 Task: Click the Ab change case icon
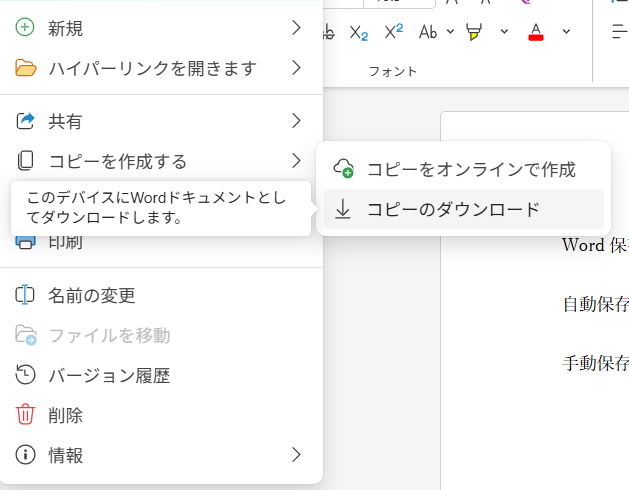[x=428, y=32]
